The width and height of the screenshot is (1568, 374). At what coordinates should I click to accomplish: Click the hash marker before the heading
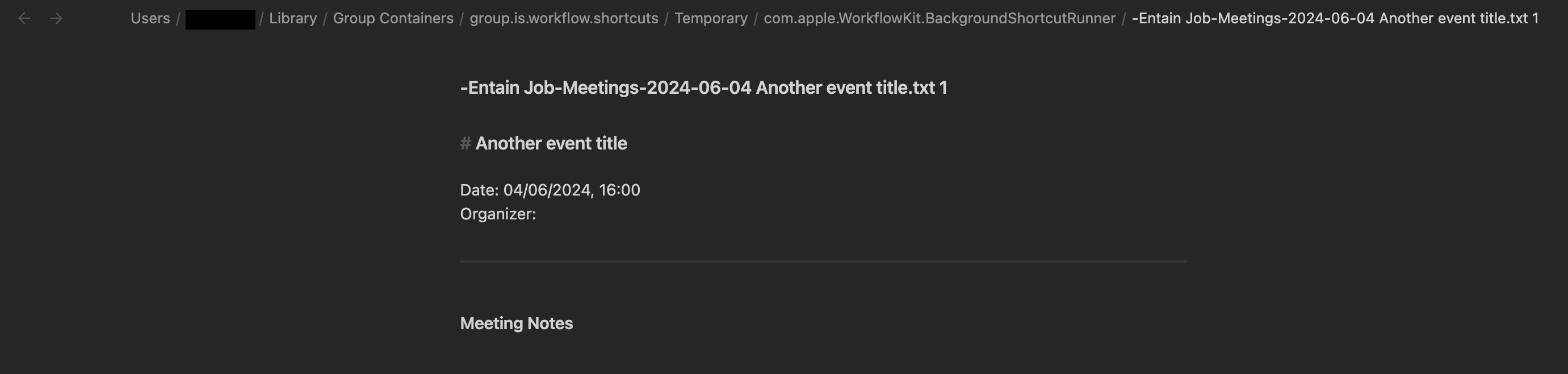coord(465,144)
